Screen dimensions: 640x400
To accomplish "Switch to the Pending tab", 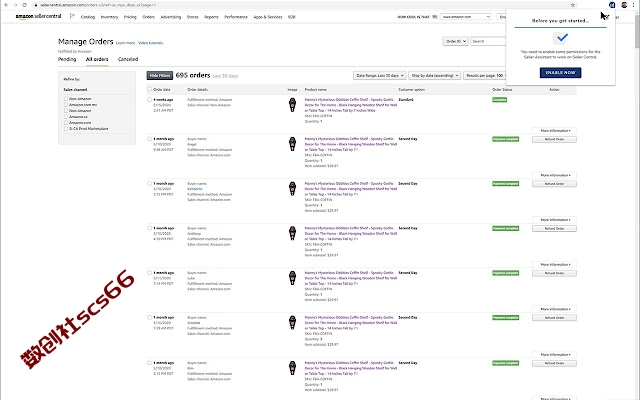I will coord(67,59).
